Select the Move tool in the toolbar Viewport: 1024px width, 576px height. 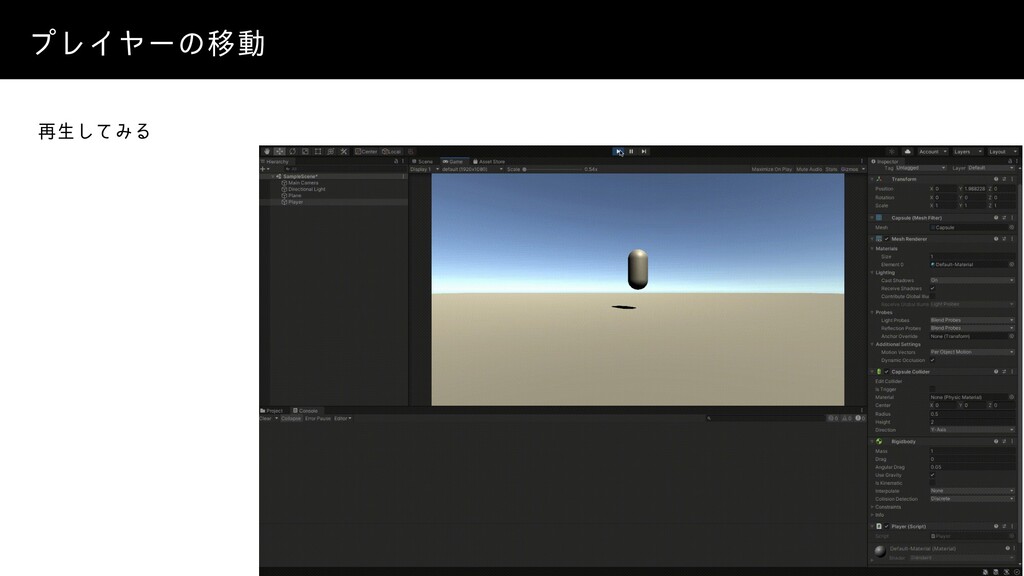click(x=277, y=151)
